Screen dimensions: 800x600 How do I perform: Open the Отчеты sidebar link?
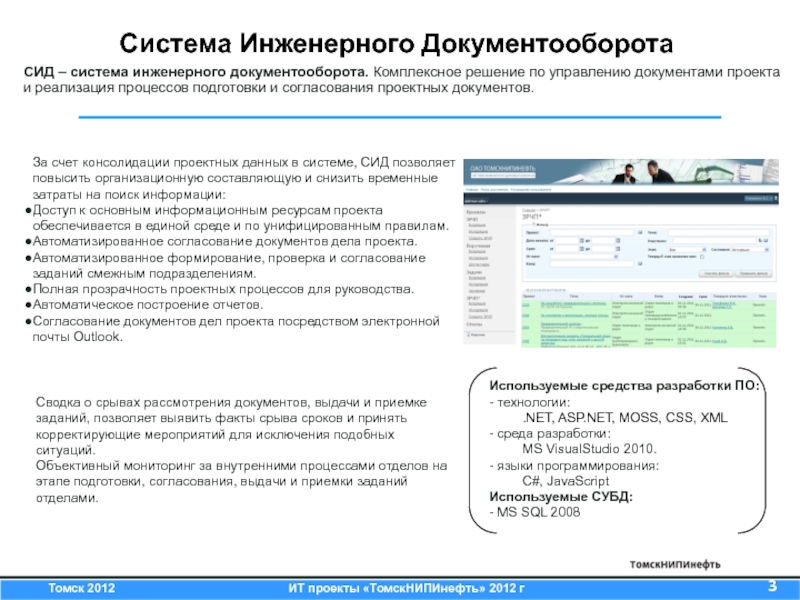(474, 324)
